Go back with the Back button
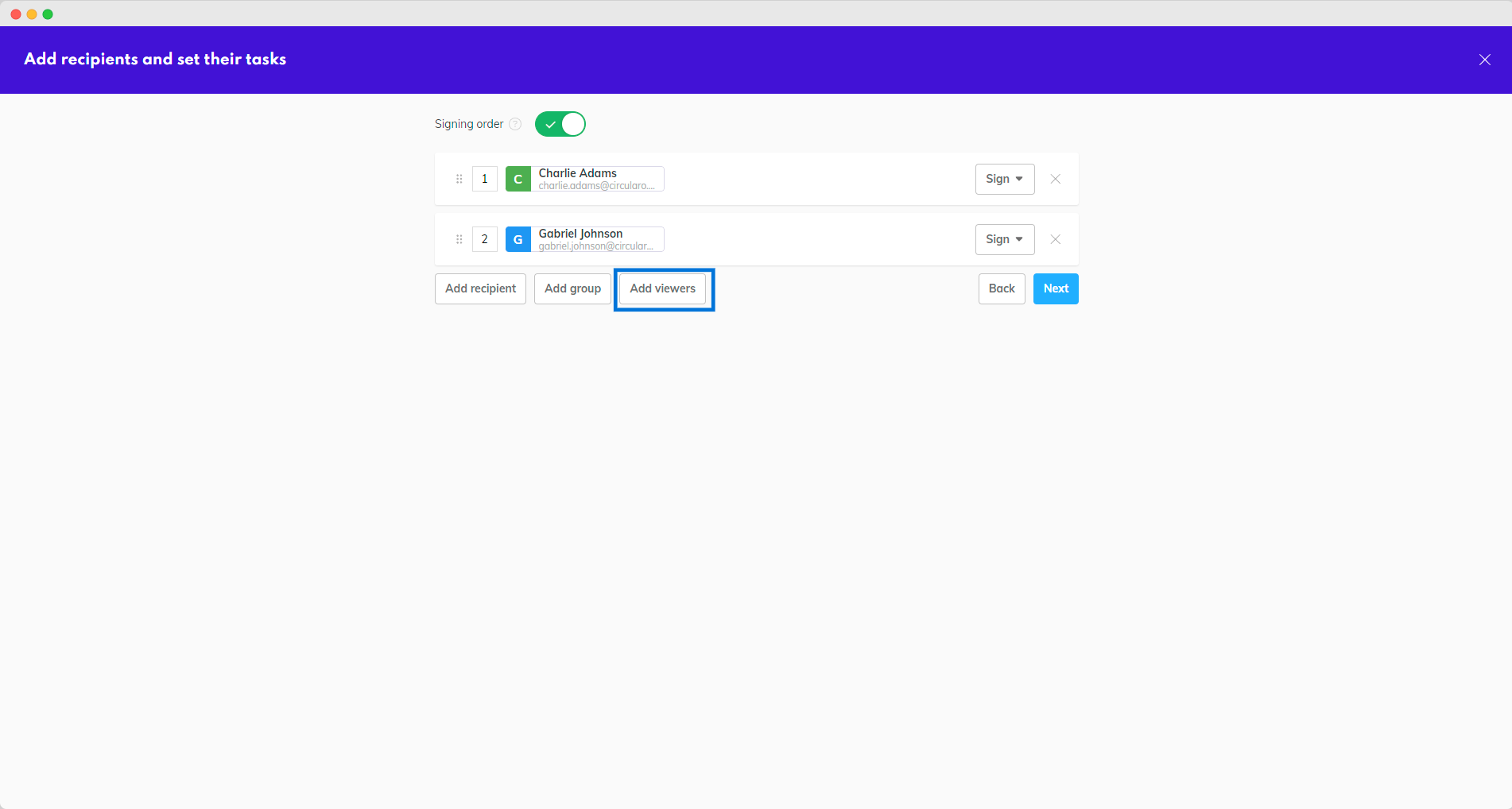The height and width of the screenshot is (809, 1512). coord(1001,288)
